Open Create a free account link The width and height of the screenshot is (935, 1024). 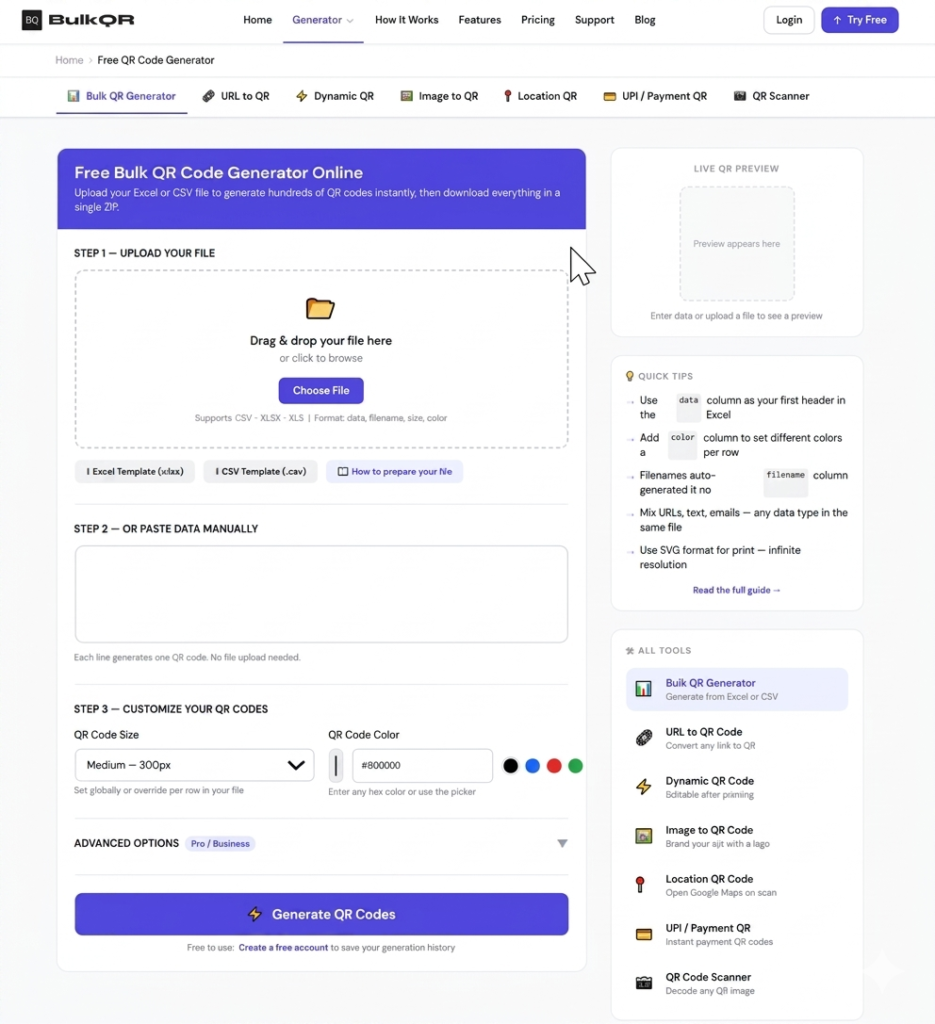[283, 948]
